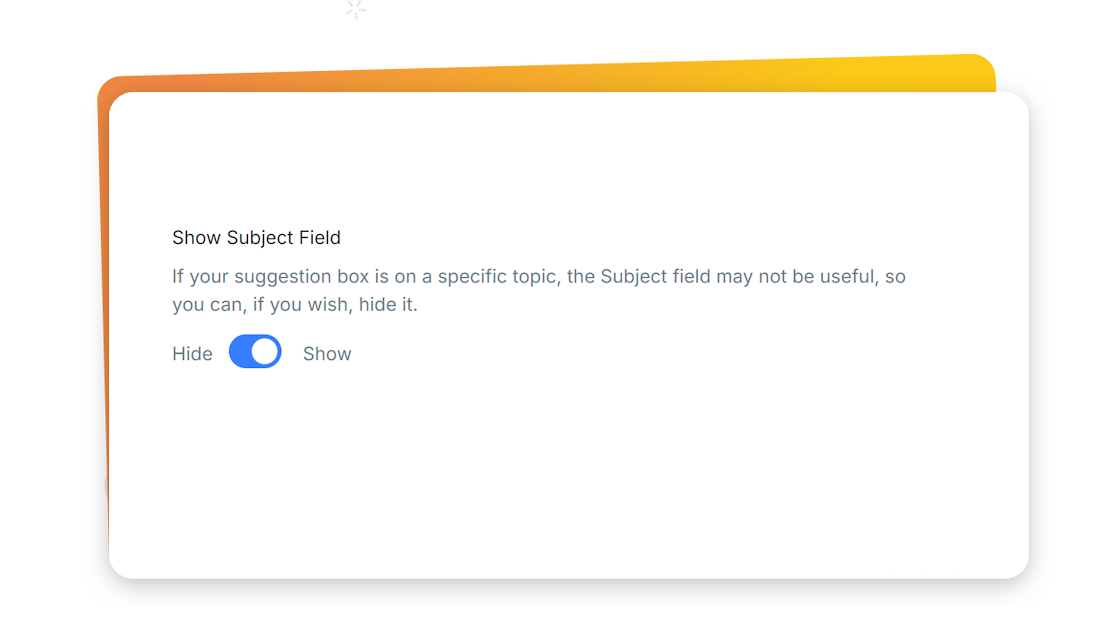The width and height of the screenshot is (1120, 630).
Task: Toggle the Subject field visibility switch
Action: click(x=255, y=352)
